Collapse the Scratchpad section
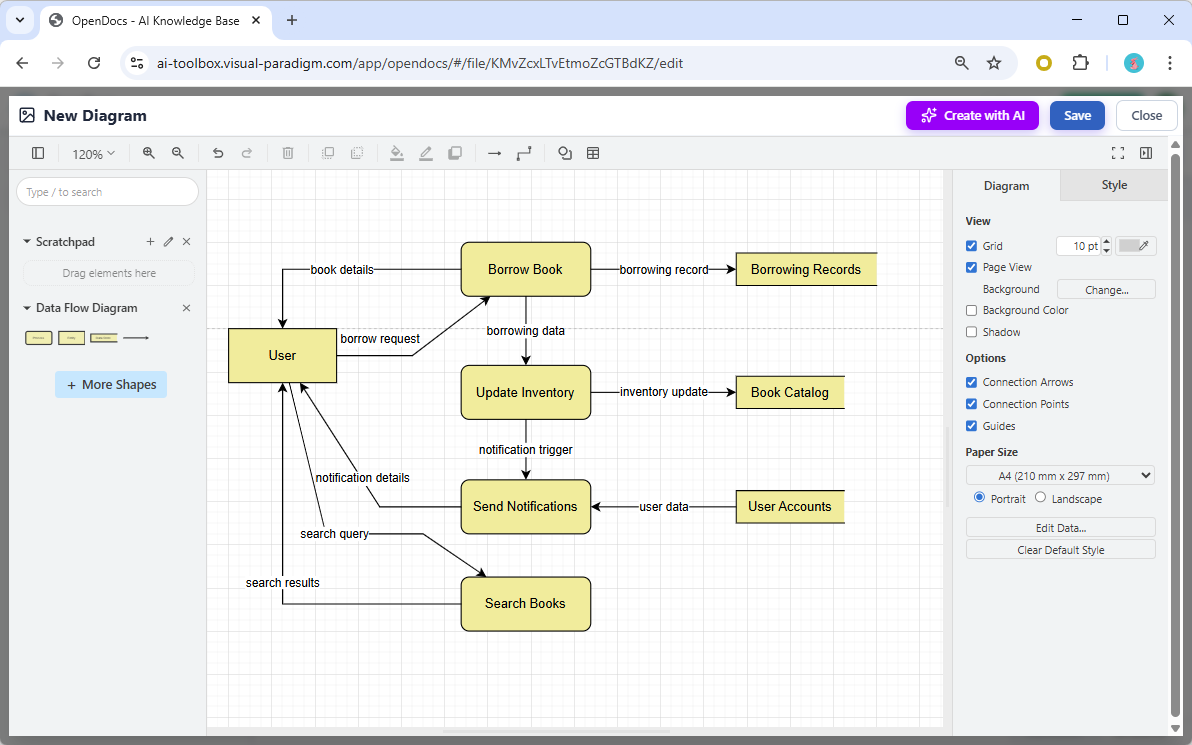This screenshot has height=745, width=1192. pyautogui.click(x=25, y=241)
